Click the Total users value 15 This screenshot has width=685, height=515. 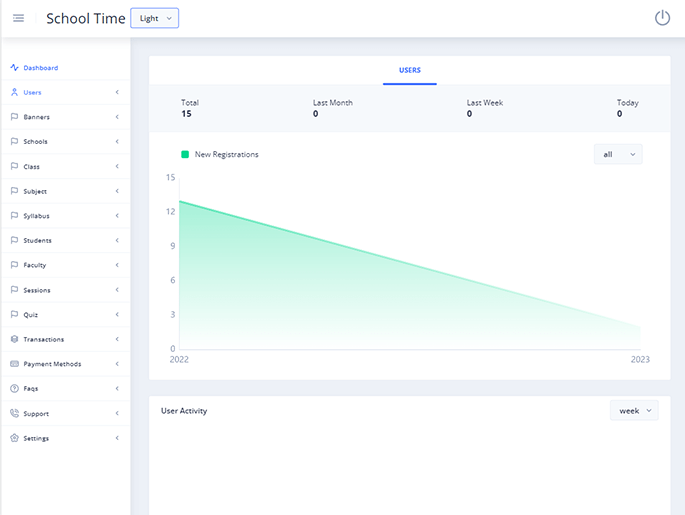187,114
